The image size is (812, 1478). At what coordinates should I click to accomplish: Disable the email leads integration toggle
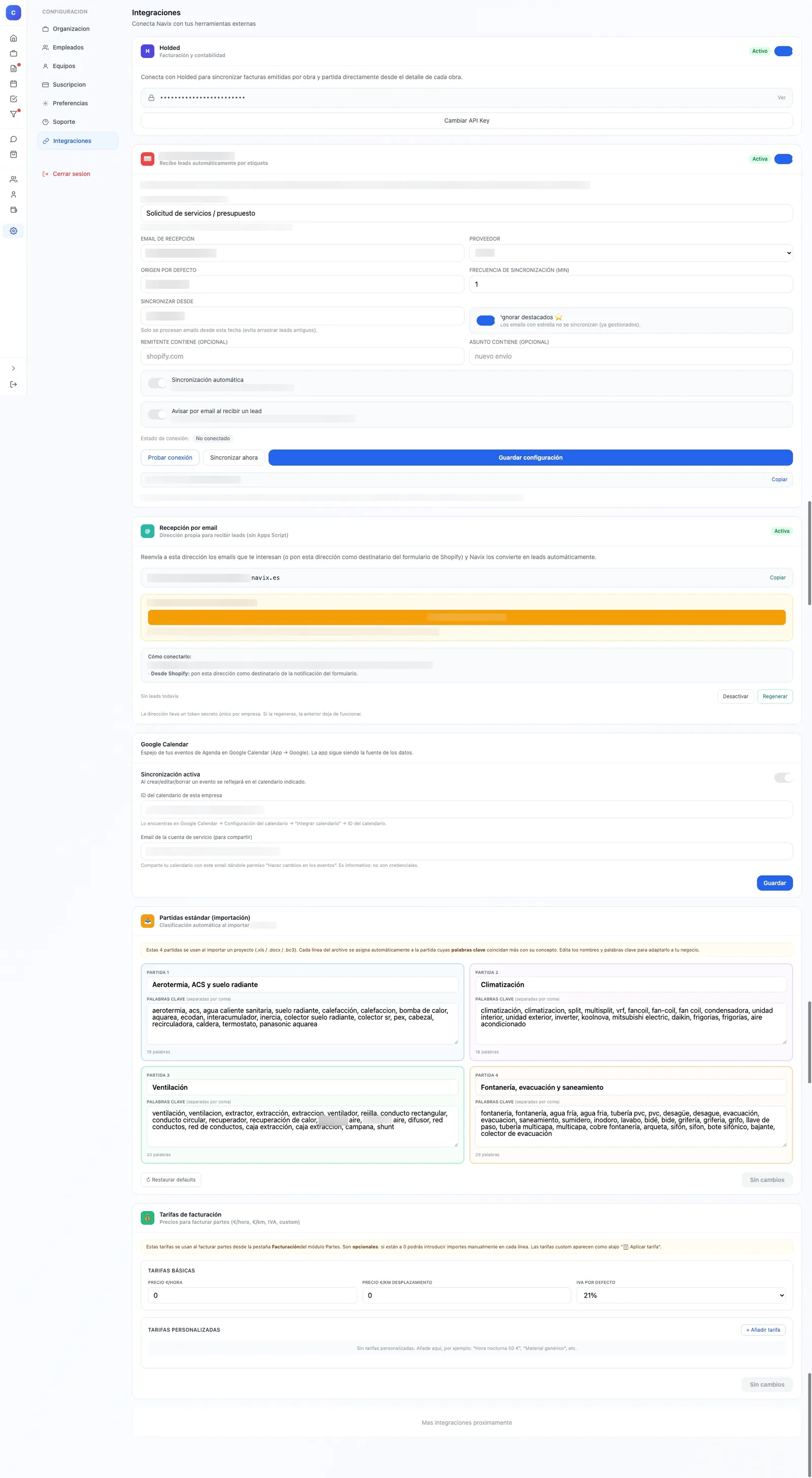tap(783, 159)
